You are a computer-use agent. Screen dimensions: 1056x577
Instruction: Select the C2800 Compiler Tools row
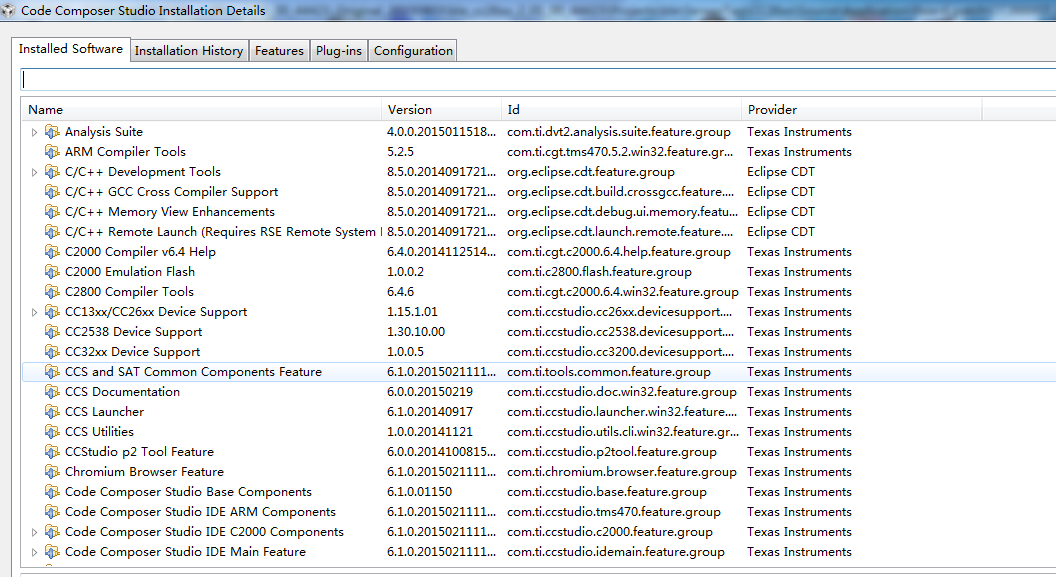tap(539, 292)
